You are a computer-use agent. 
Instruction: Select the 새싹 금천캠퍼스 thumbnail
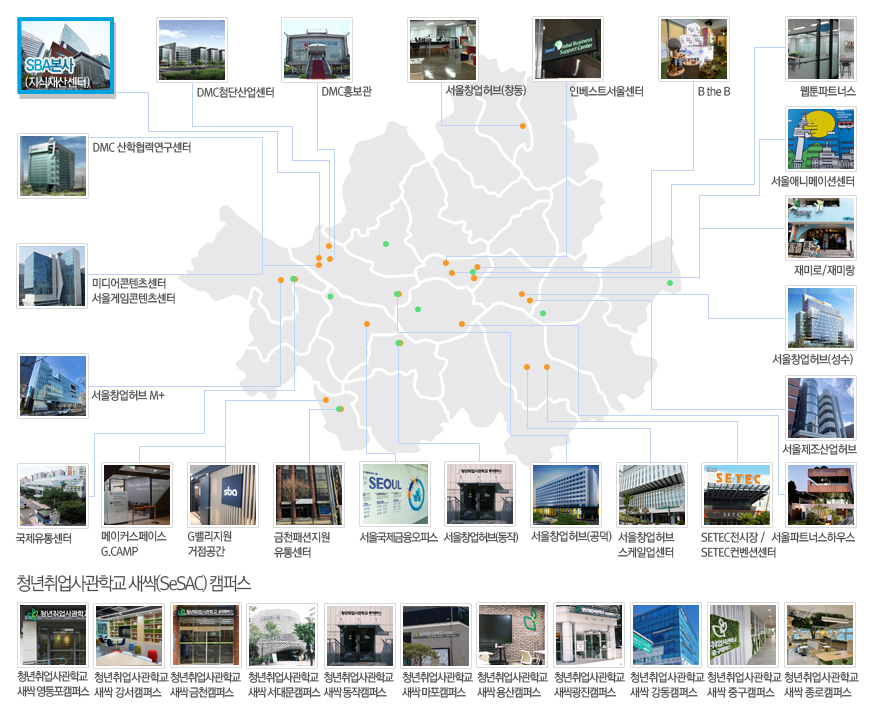click(x=205, y=636)
